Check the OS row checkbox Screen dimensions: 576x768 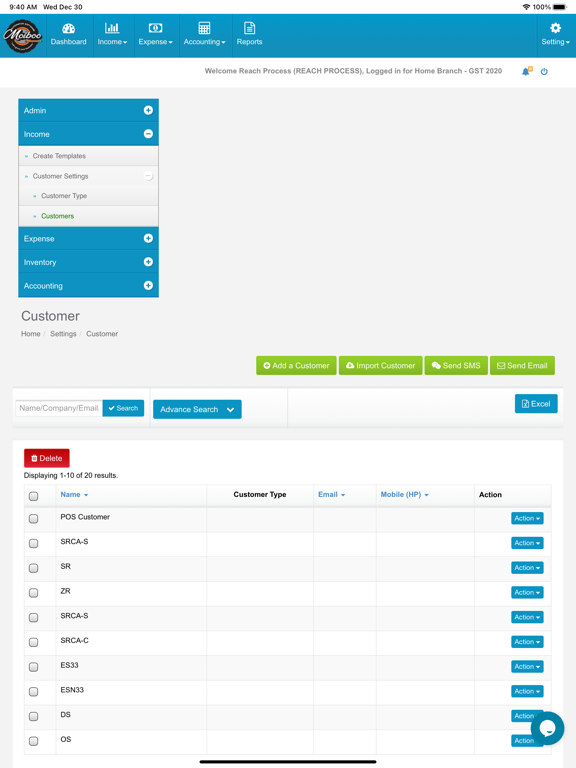pyautogui.click(x=33, y=741)
